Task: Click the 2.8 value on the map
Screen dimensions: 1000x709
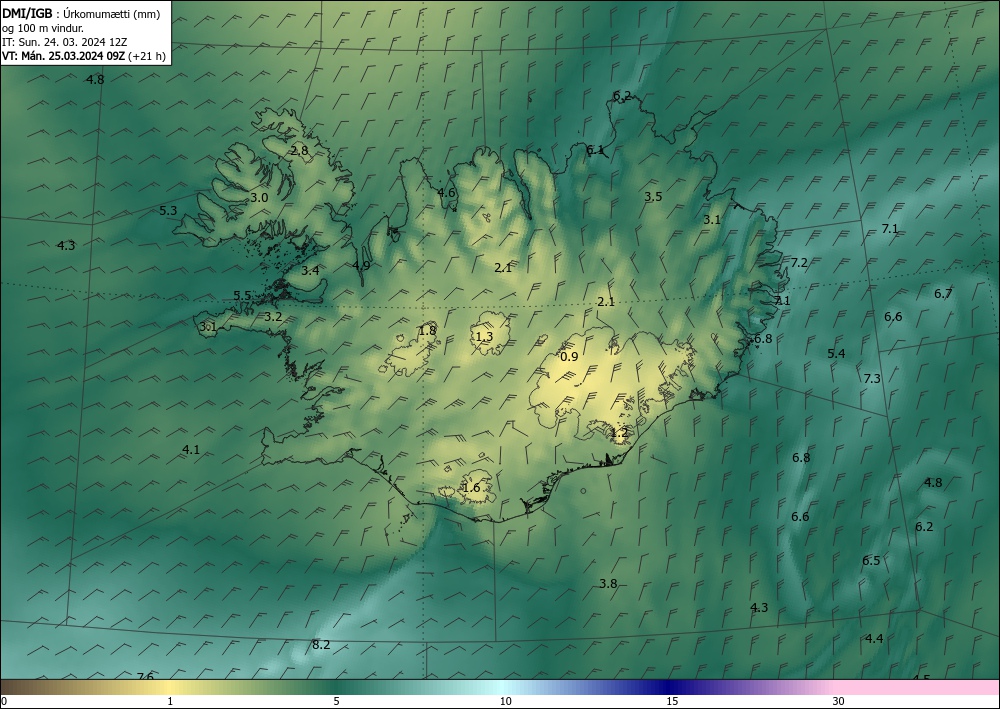Action: click(x=299, y=151)
